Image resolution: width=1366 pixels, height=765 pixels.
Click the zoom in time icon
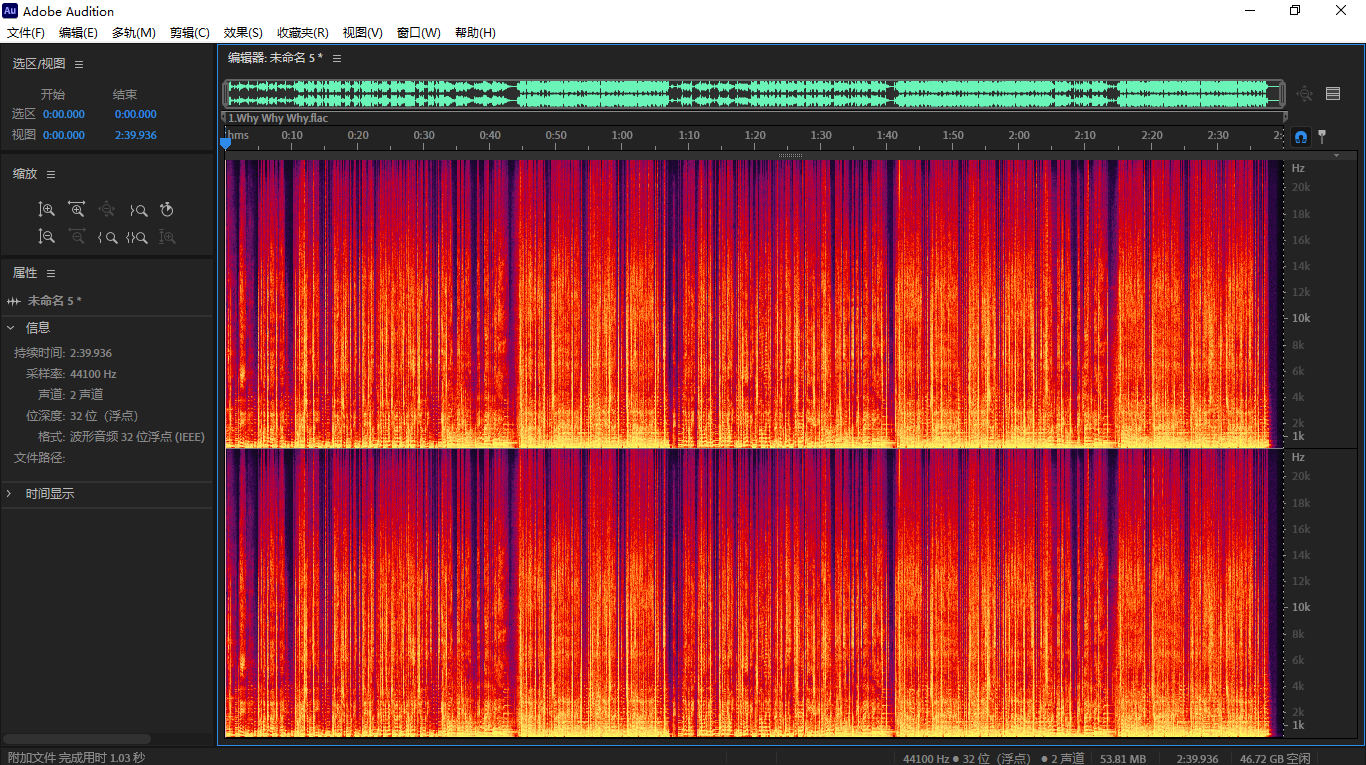click(x=77, y=210)
